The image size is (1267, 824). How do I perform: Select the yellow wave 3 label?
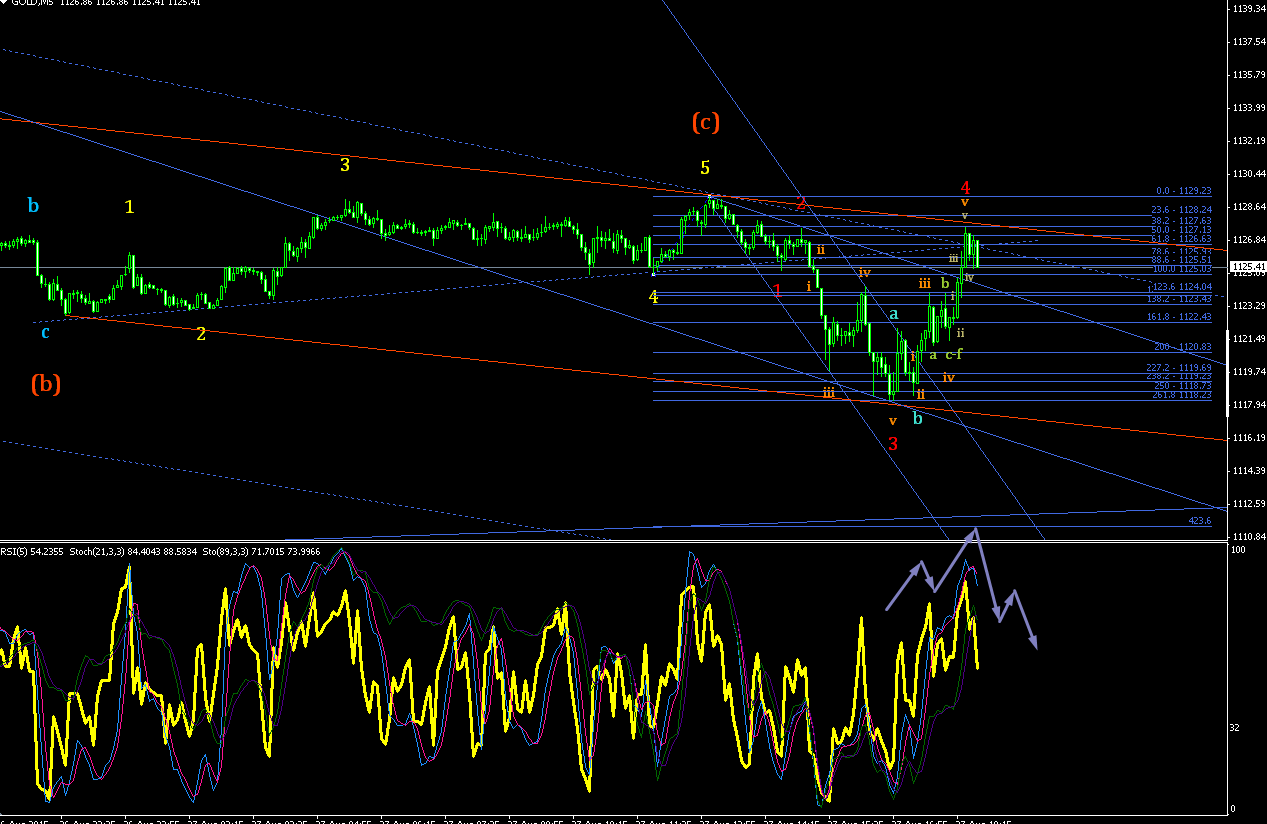(x=345, y=165)
